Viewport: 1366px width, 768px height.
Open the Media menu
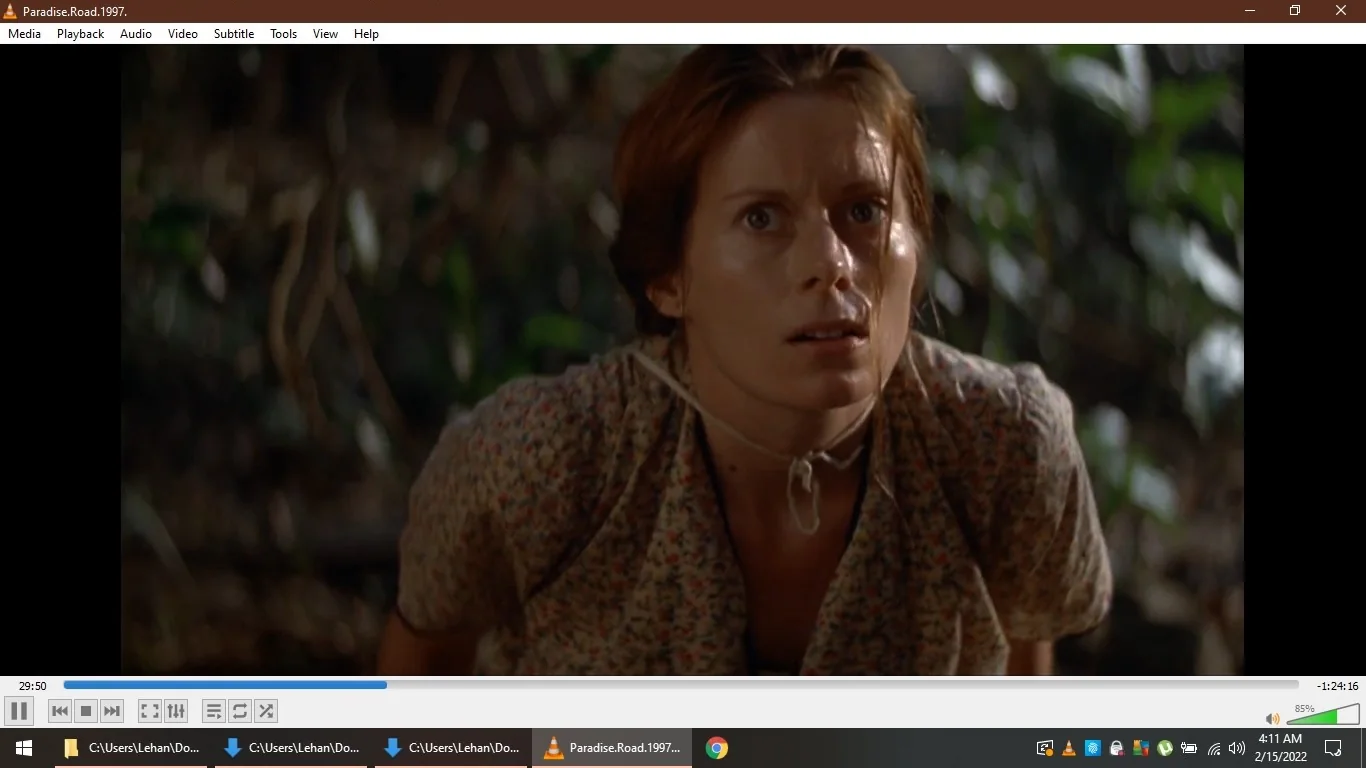point(25,34)
